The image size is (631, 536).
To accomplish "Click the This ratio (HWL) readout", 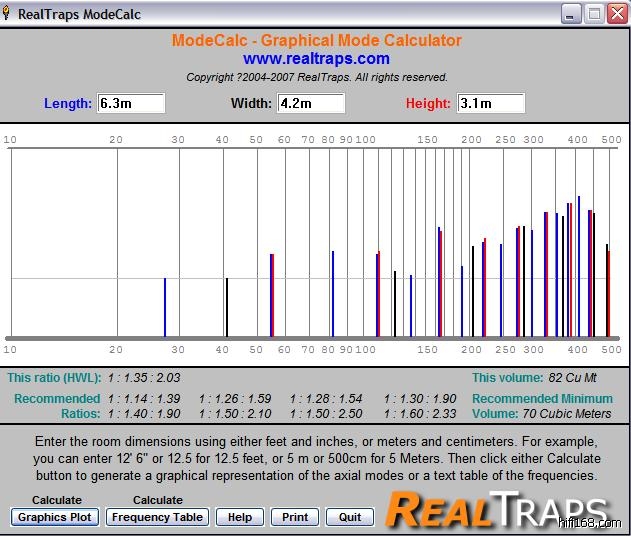I will click(94, 378).
